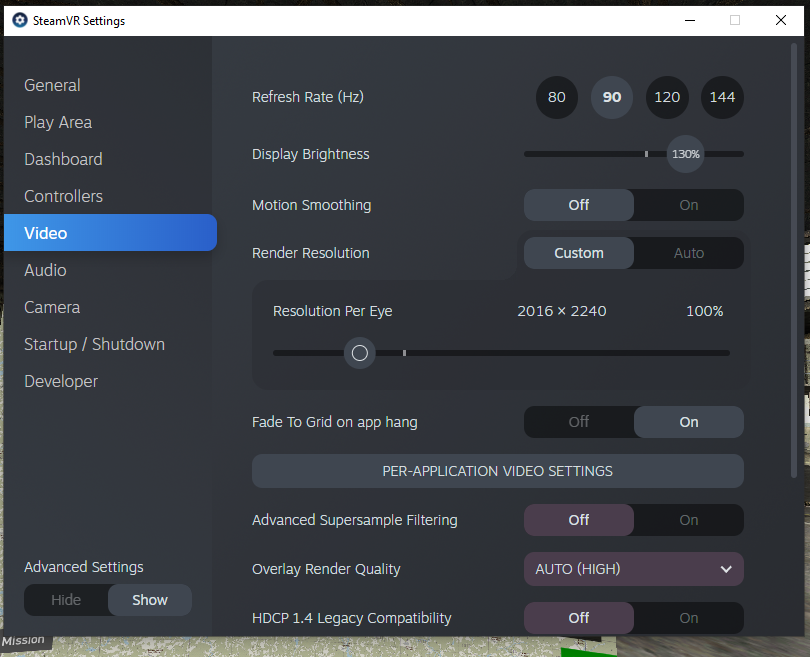Click the Display Brightness 130% slider handle
The width and height of the screenshot is (810, 657).
pos(686,154)
